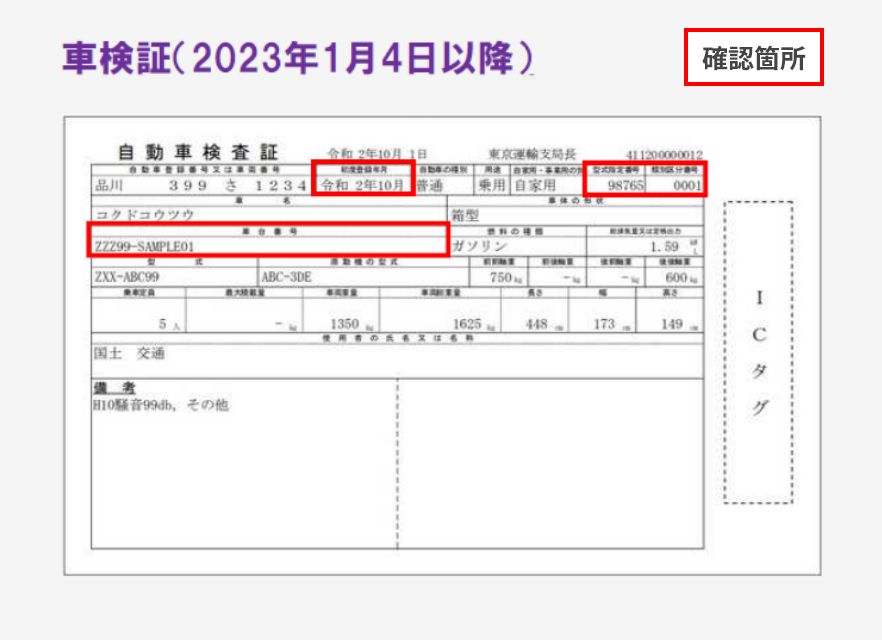Click the body shape value 箱型
This screenshot has width=882, height=640.
[x=466, y=214]
